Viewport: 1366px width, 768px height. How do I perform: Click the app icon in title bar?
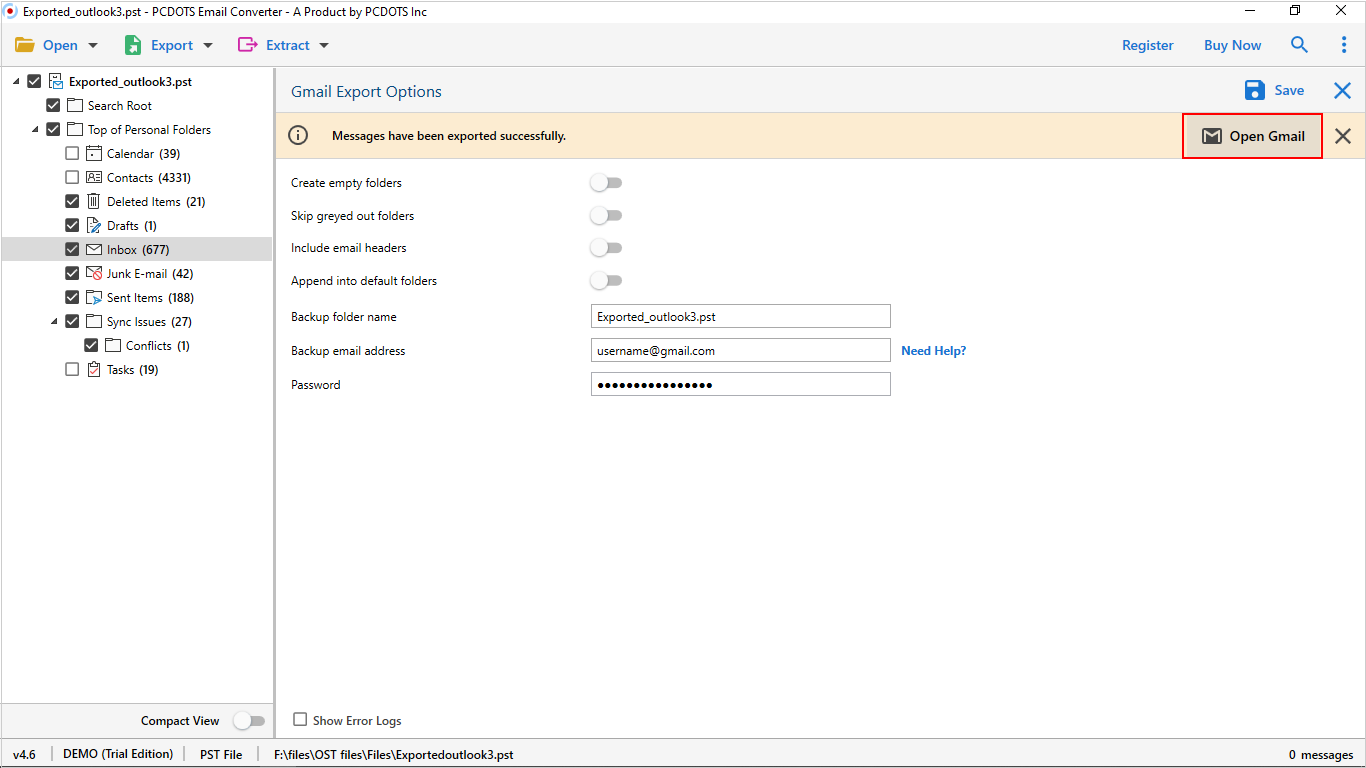(11, 11)
